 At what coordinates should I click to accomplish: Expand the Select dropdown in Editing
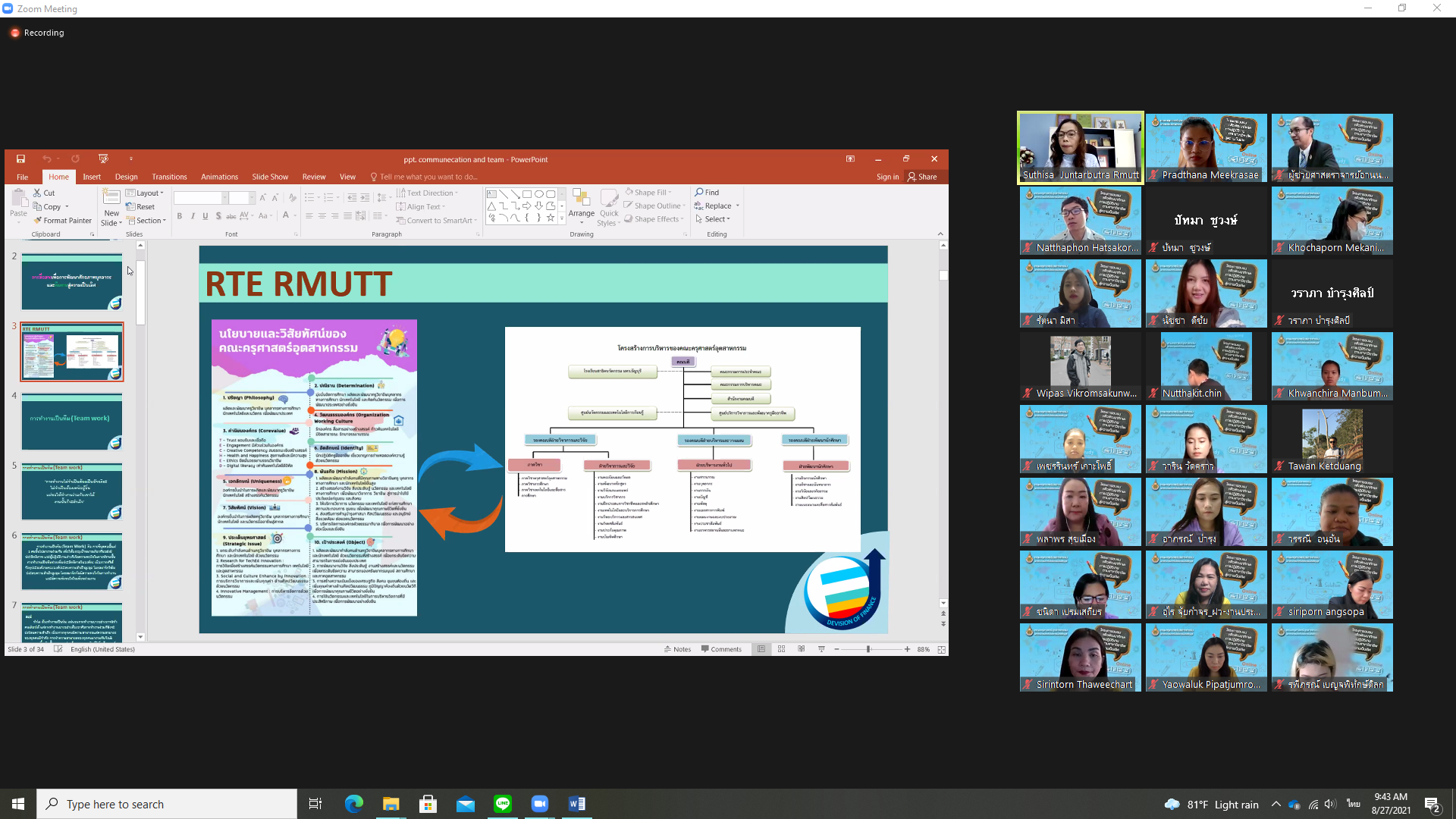point(713,219)
